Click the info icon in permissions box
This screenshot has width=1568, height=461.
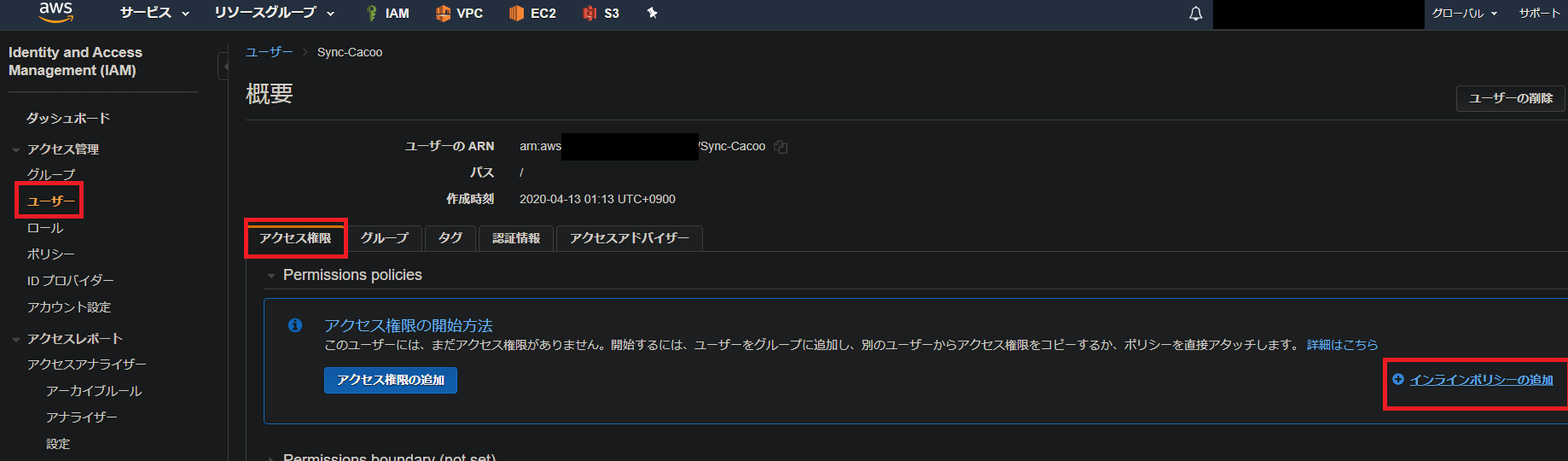295,325
